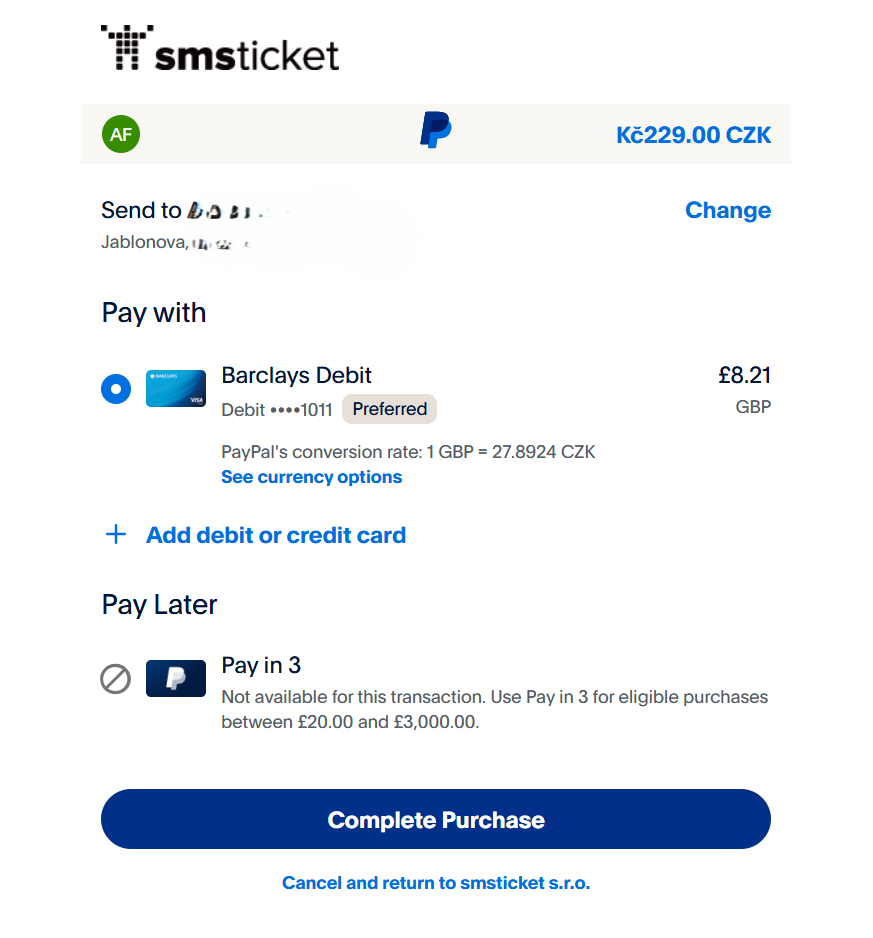Viewport: 873px width, 938px height.
Task: Click Add debit or credit card
Action: pyautogui.click(x=276, y=535)
